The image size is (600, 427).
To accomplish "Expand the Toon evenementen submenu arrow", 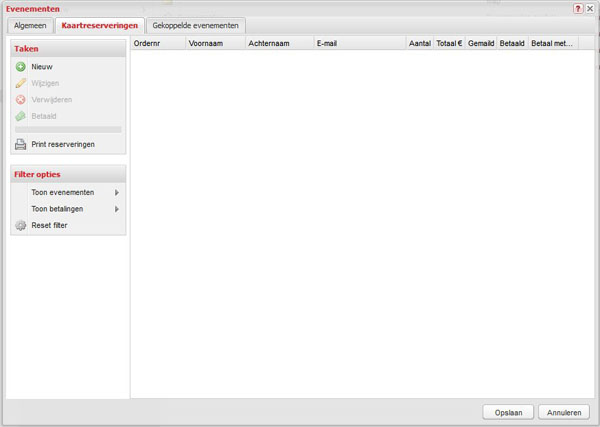I will [x=117, y=192].
